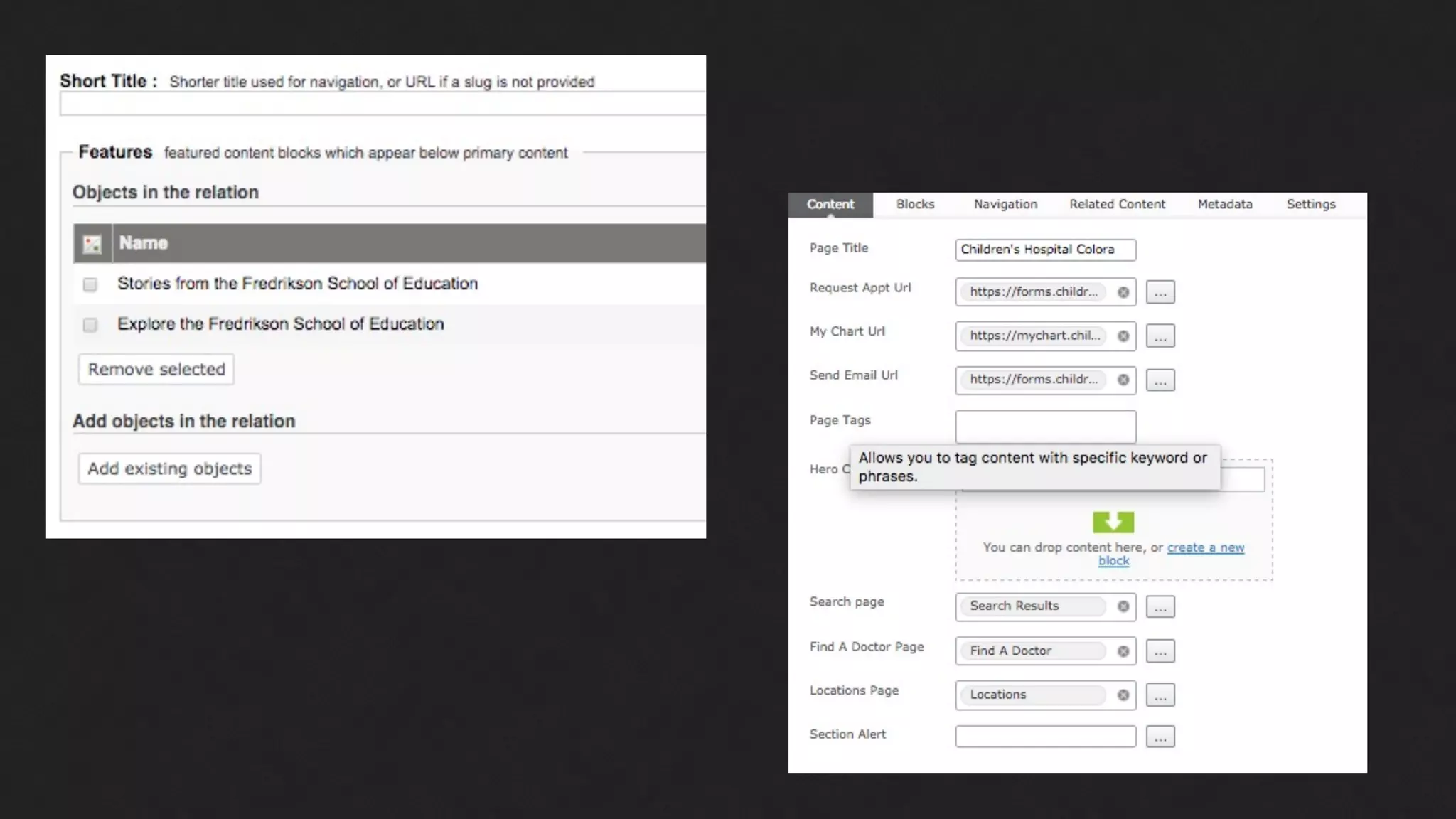The height and width of the screenshot is (819, 1456).
Task: Clear the My Chart Url value
Action: point(1123,336)
